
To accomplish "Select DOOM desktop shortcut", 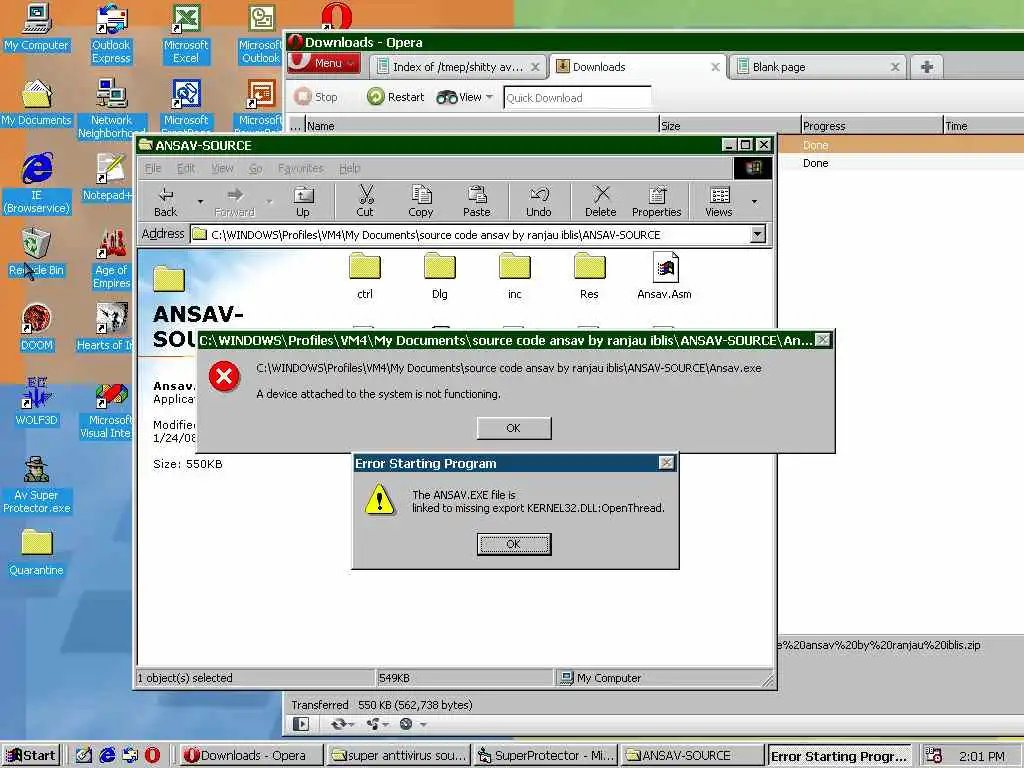I will tap(37, 328).
